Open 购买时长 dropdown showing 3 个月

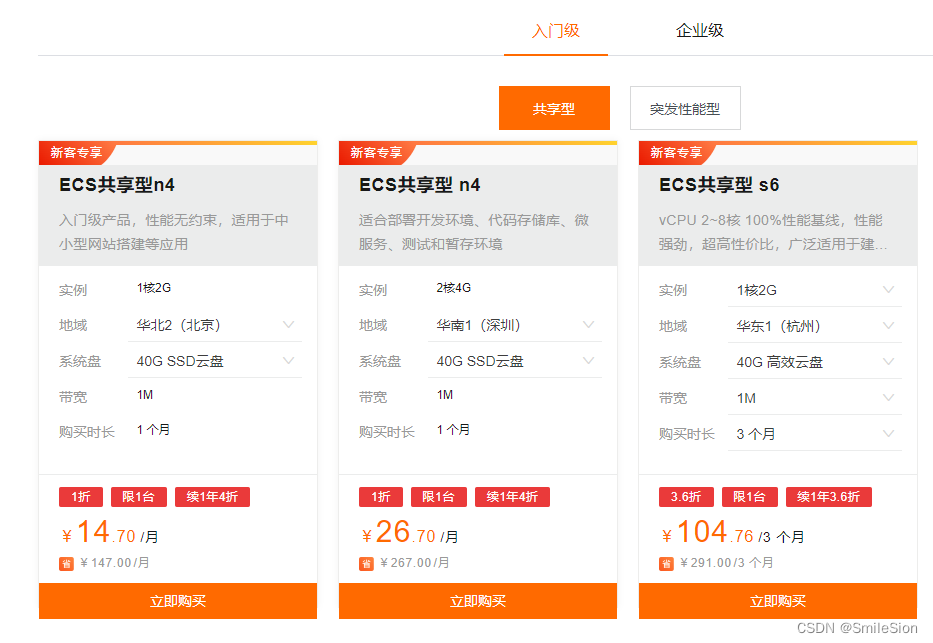[x=815, y=434]
